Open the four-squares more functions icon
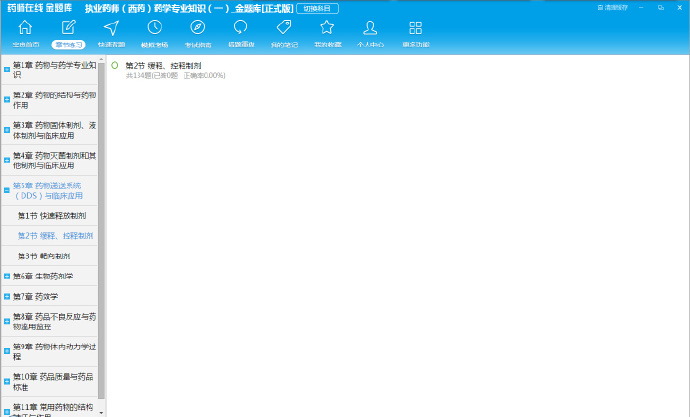This screenshot has width=690, height=417. (415, 28)
